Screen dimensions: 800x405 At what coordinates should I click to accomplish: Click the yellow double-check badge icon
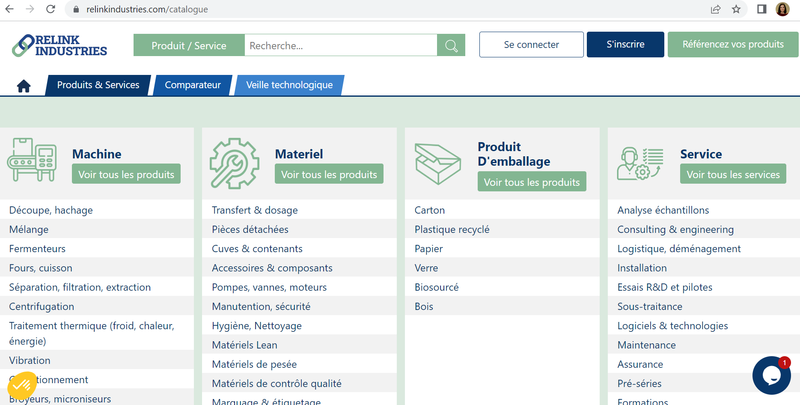tap(21, 386)
